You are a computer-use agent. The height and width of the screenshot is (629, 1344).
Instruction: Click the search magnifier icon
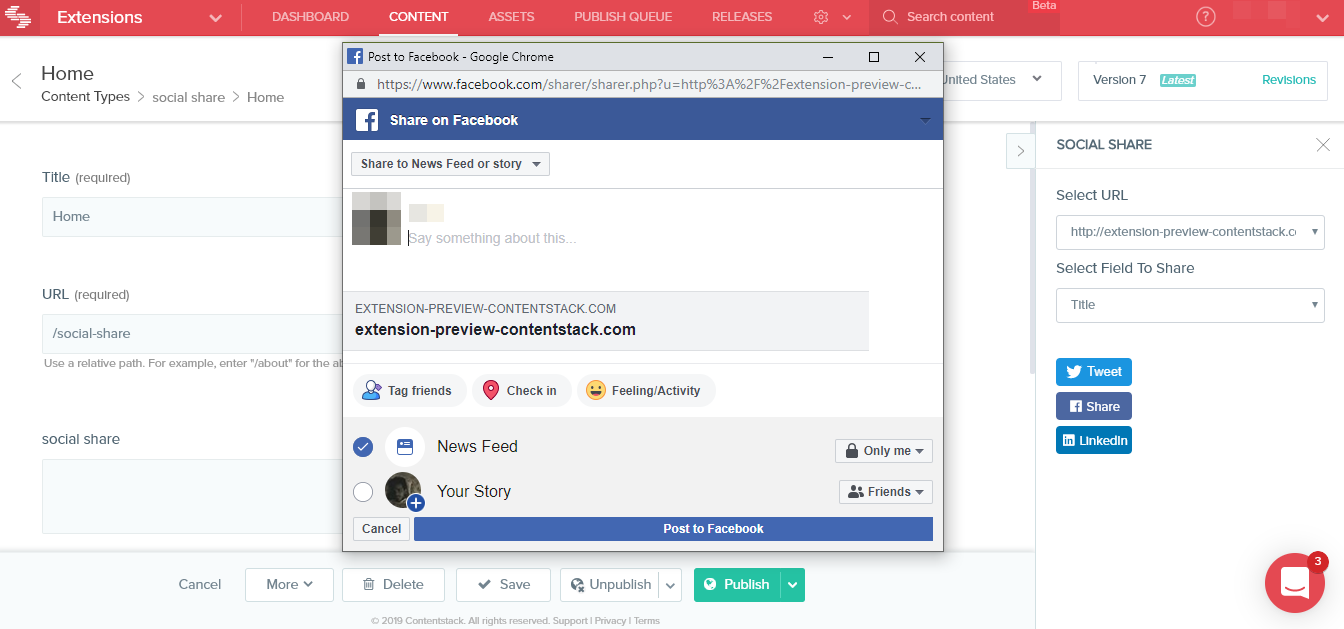[890, 17]
